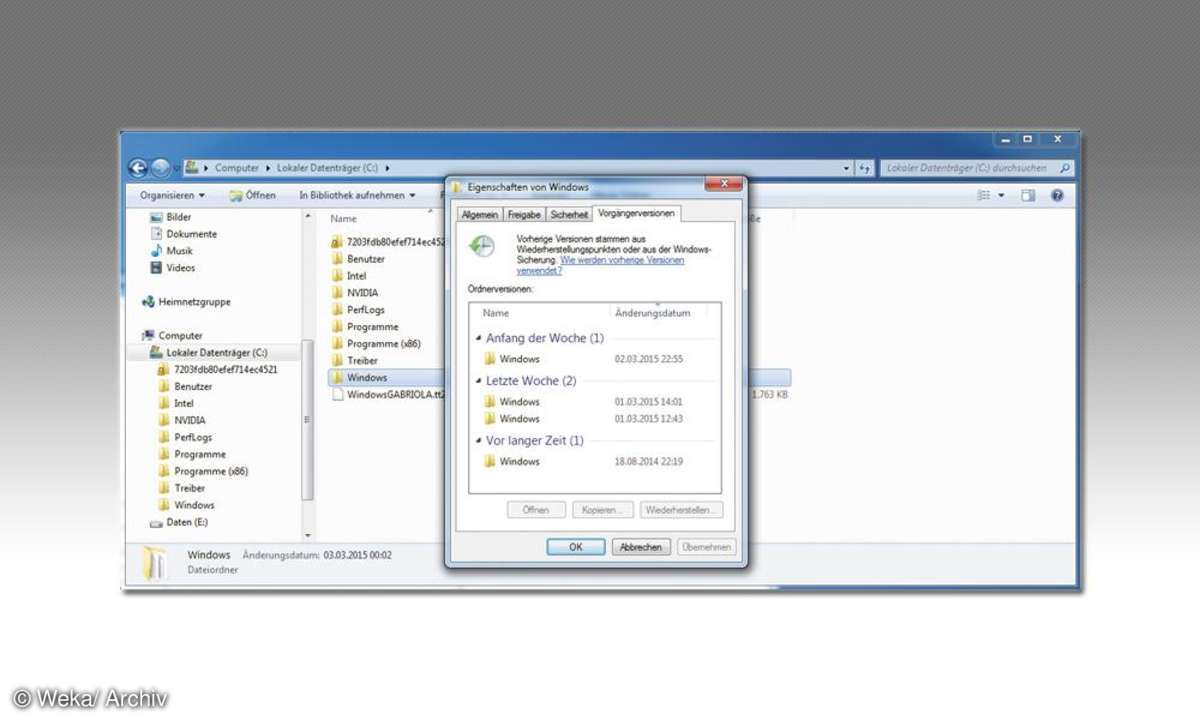Go back with the Explorer back arrow
This screenshot has height=720, width=1200.
point(139,168)
